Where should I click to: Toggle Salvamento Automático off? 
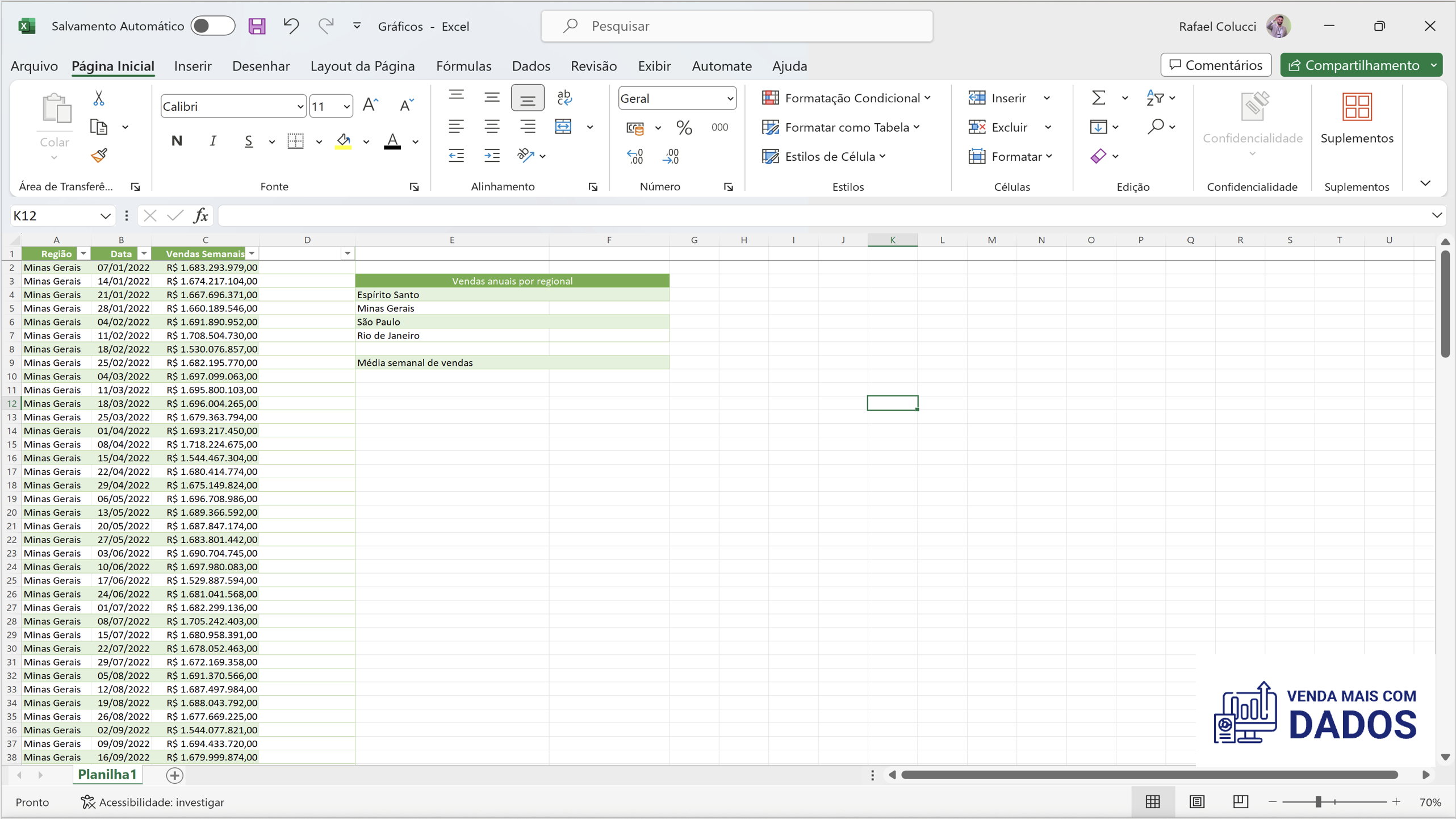(x=213, y=26)
